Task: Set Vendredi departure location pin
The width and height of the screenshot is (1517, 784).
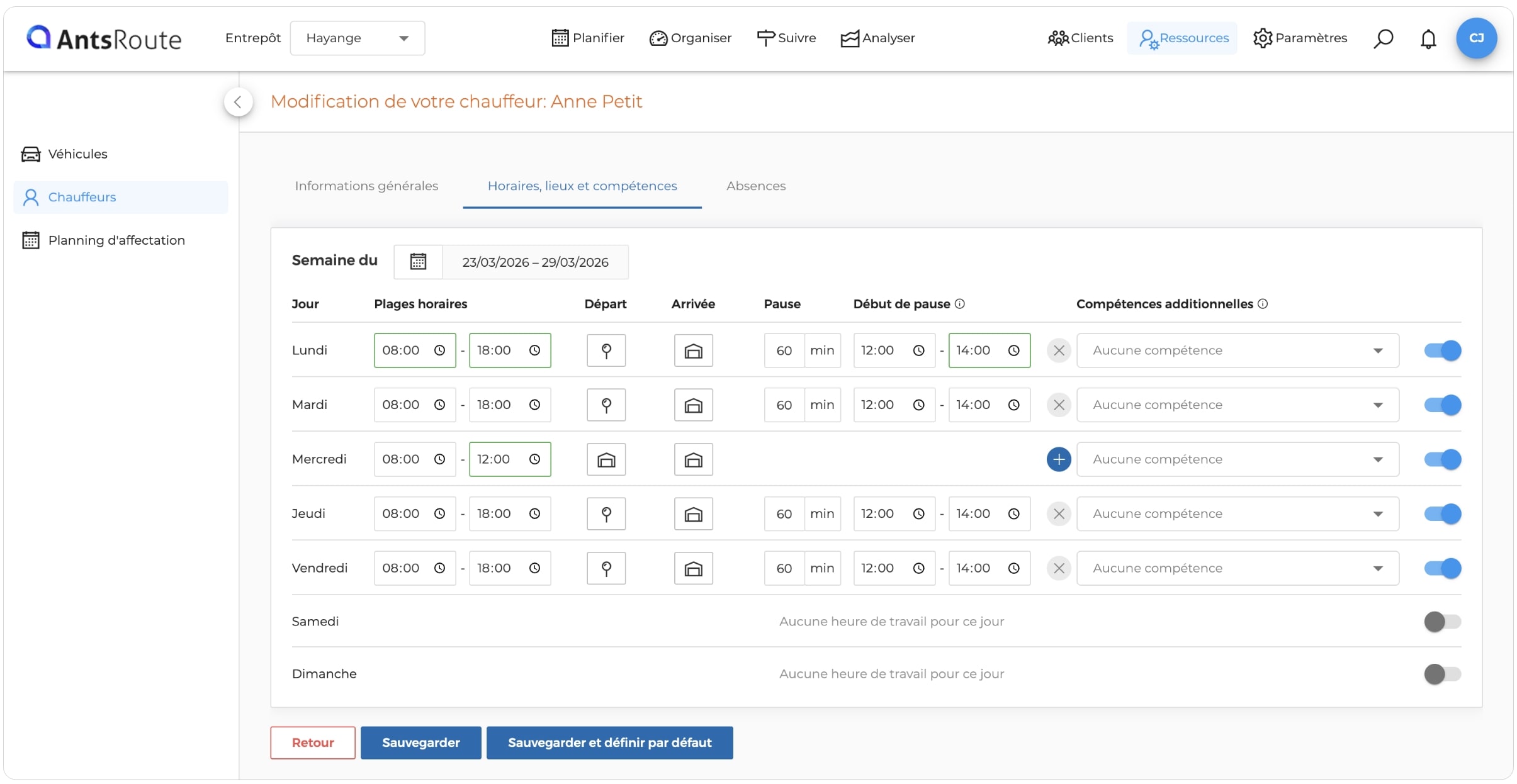Action: click(x=606, y=568)
